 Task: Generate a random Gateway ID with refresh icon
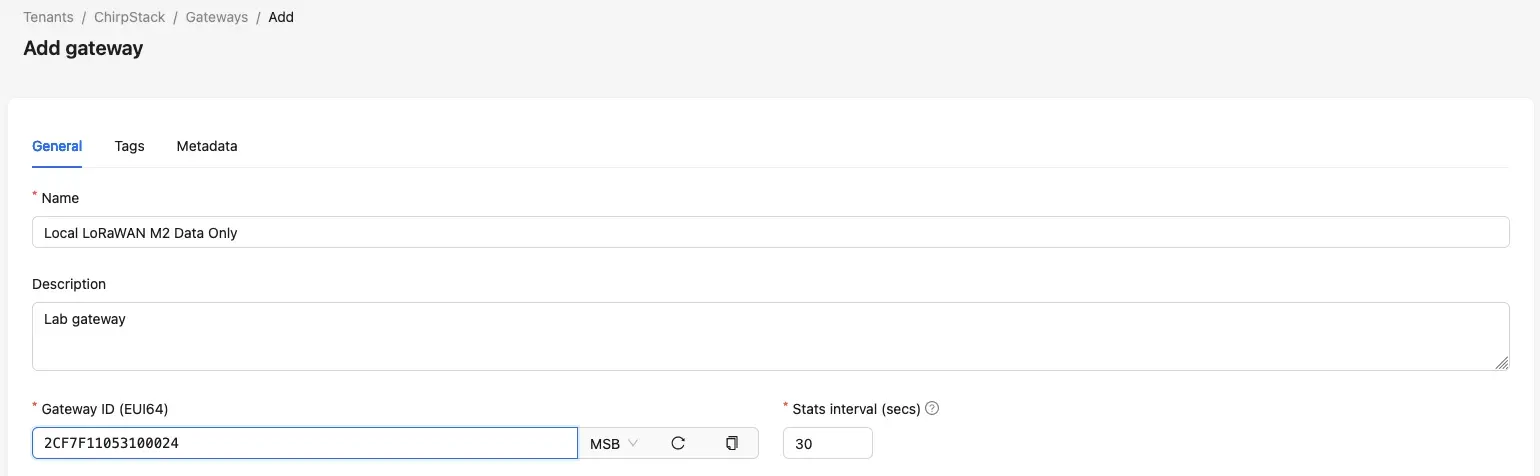[678, 443]
